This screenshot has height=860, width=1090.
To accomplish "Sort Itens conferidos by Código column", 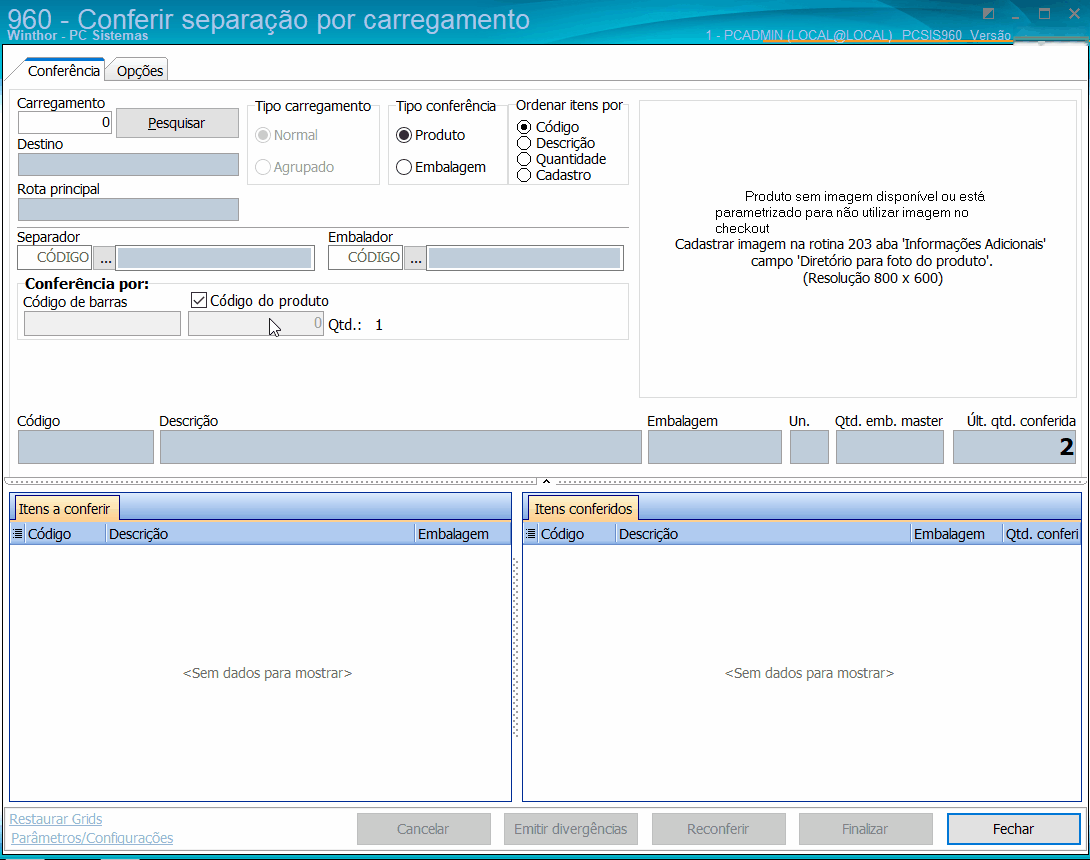I will click(x=577, y=534).
